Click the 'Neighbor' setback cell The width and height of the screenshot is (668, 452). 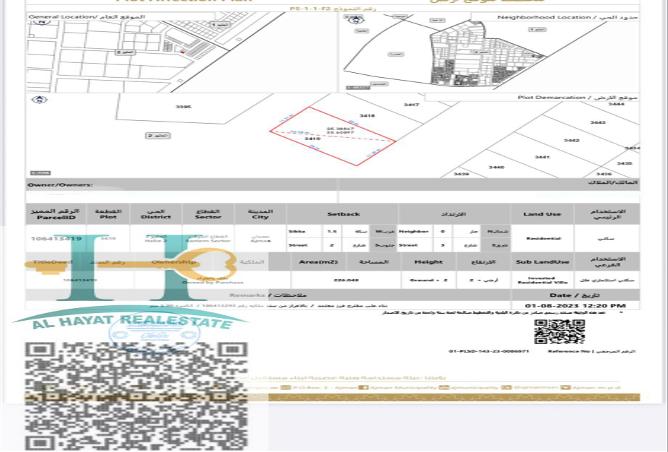(x=413, y=231)
